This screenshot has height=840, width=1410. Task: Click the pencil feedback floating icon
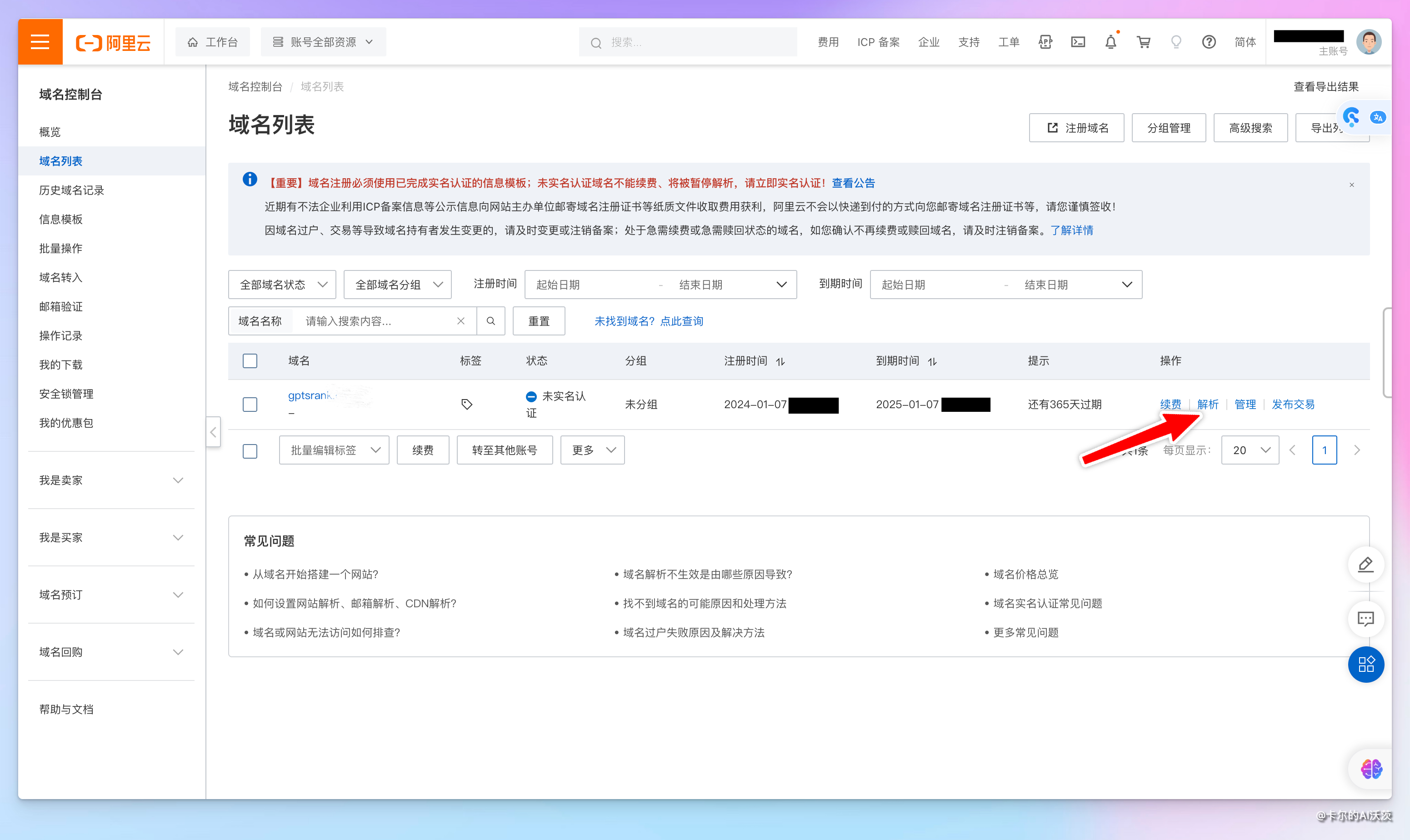(x=1366, y=565)
